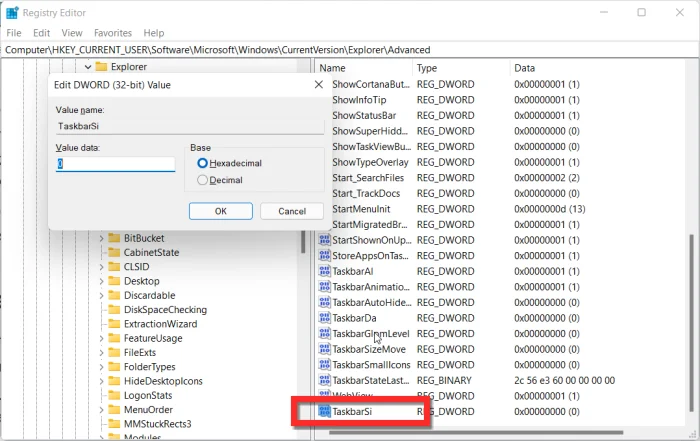700x441 pixels.
Task: Expand the Desktop key
Action: tap(101, 281)
